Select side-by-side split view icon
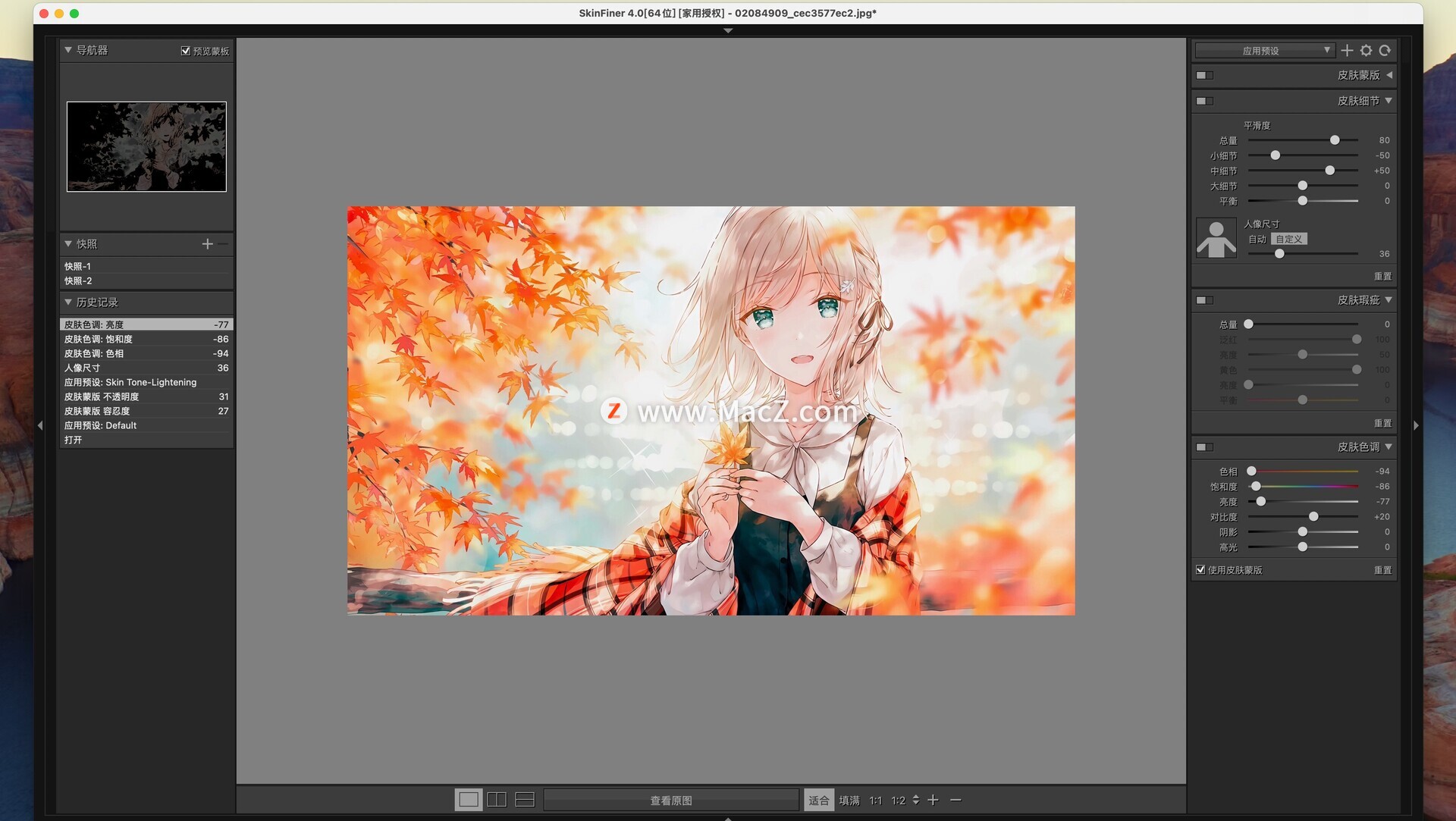 [x=497, y=800]
